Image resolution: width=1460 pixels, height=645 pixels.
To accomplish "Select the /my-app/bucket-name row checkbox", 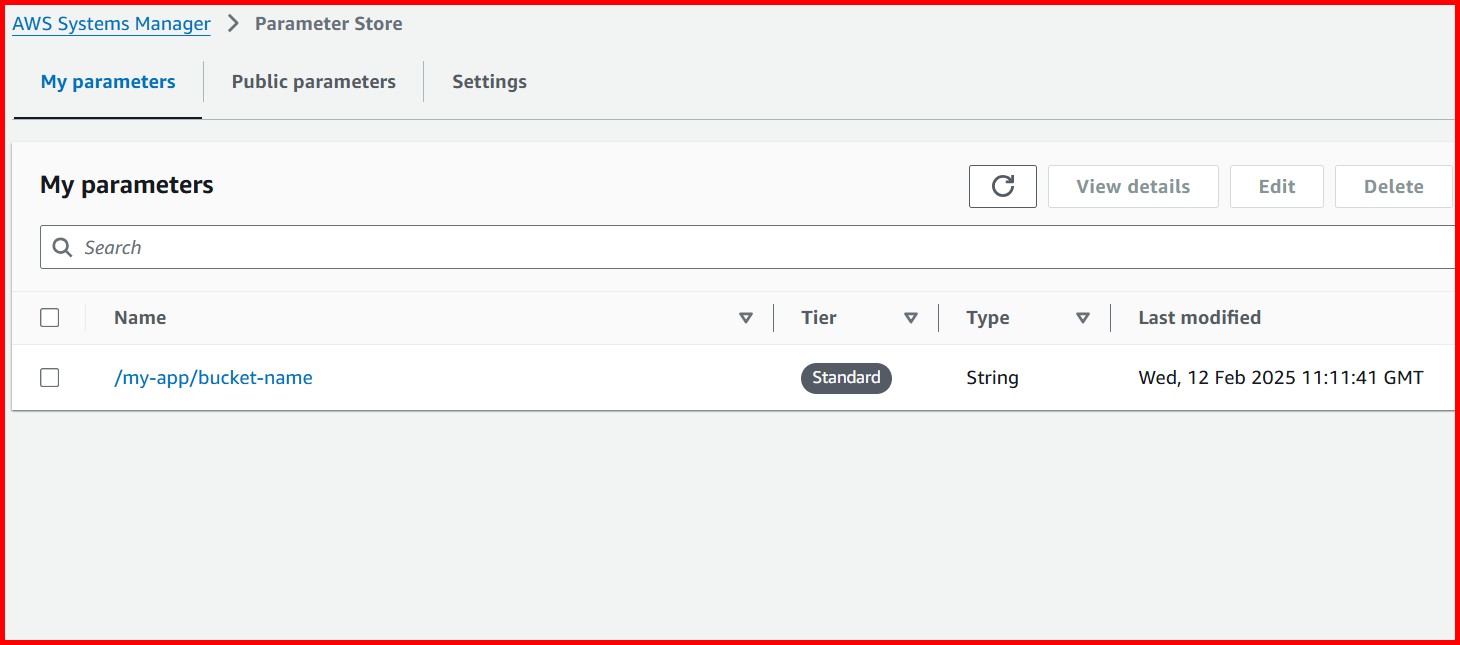I will click(x=50, y=378).
